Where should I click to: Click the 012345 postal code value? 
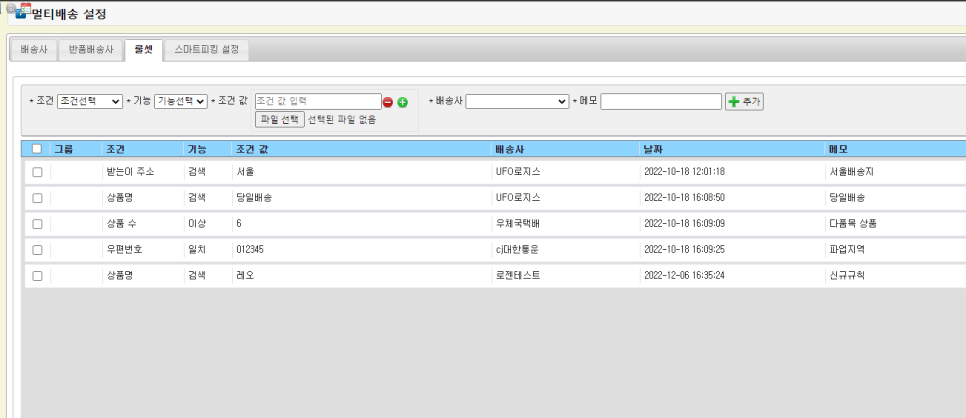coord(251,250)
